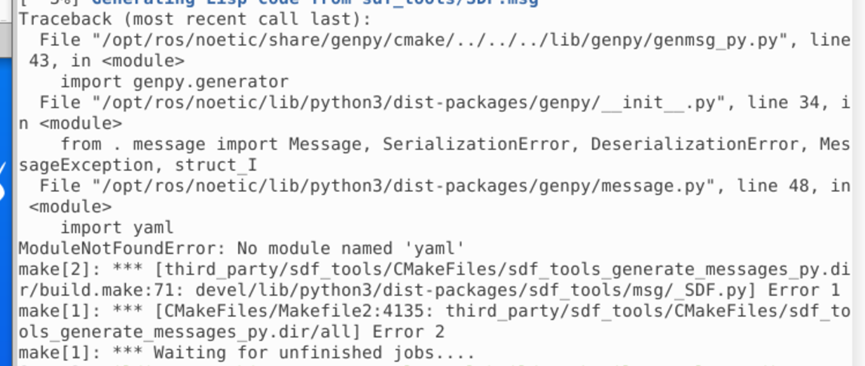Click the "DeserializationError" word
The width and height of the screenshot is (865, 366).
(x=695, y=144)
